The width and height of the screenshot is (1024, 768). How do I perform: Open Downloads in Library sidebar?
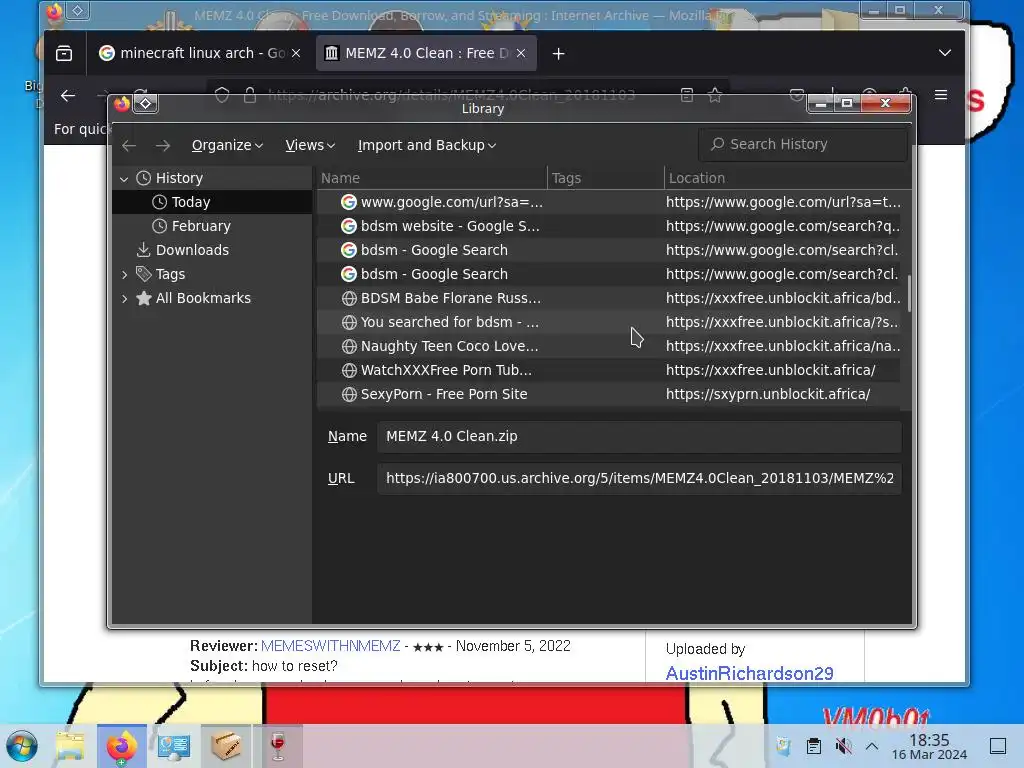pyautogui.click(x=212, y=250)
